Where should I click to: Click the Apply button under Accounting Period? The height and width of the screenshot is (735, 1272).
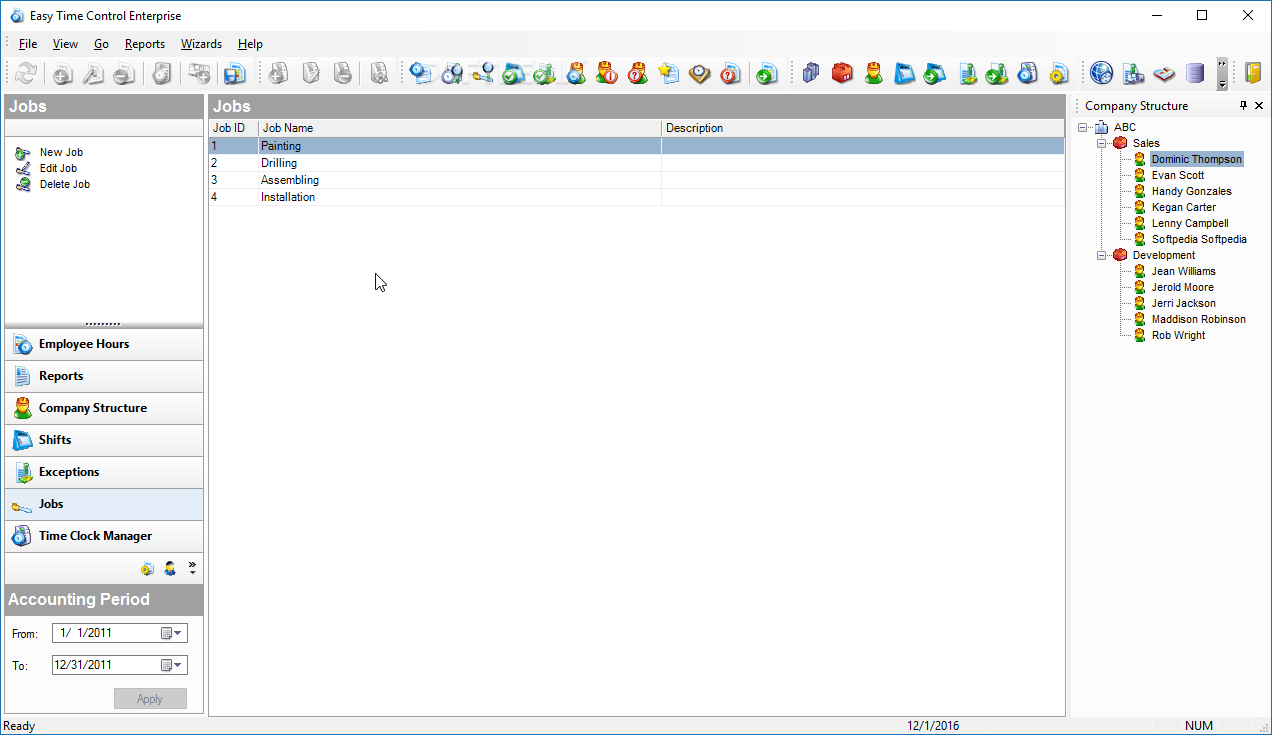(x=150, y=699)
